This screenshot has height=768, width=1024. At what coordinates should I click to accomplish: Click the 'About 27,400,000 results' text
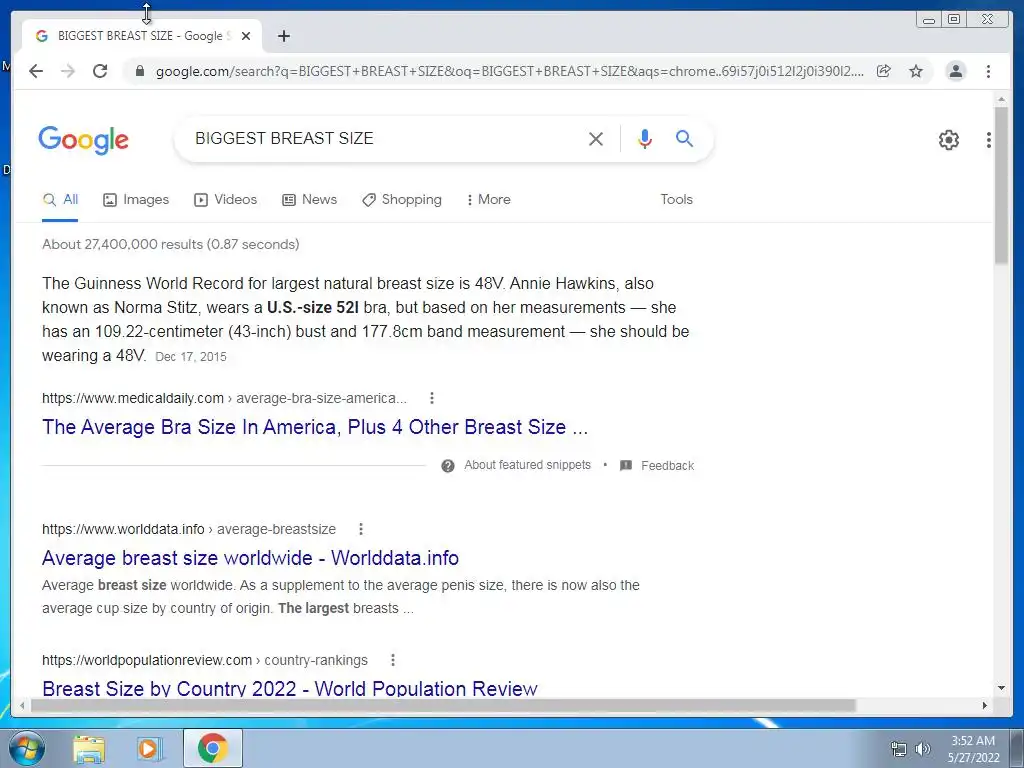coord(170,244)
